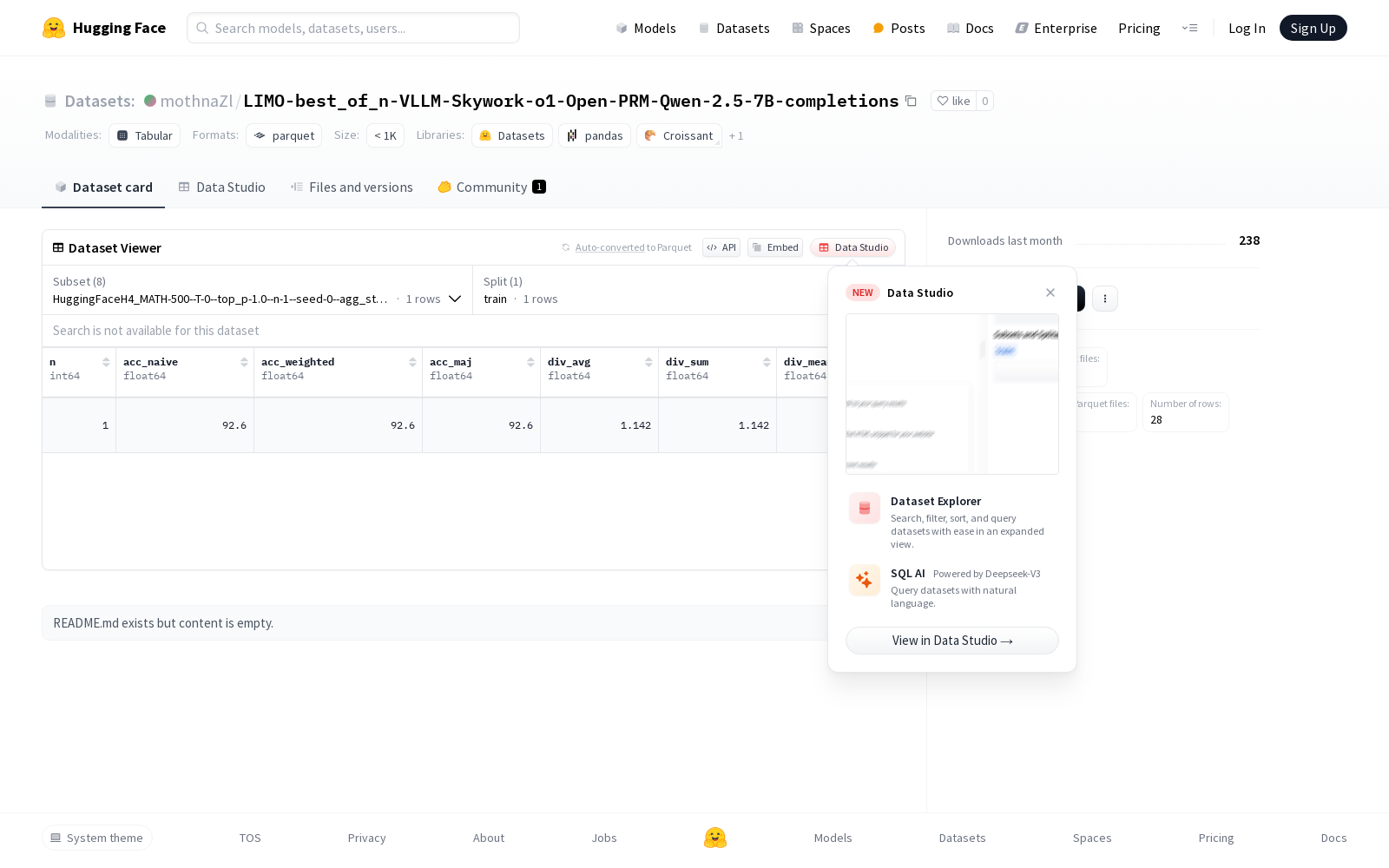Image resolution: width=1389 pixels, height=868 pixels.
Task: Select the Croissant library tag
Action: tap(679, 135)
